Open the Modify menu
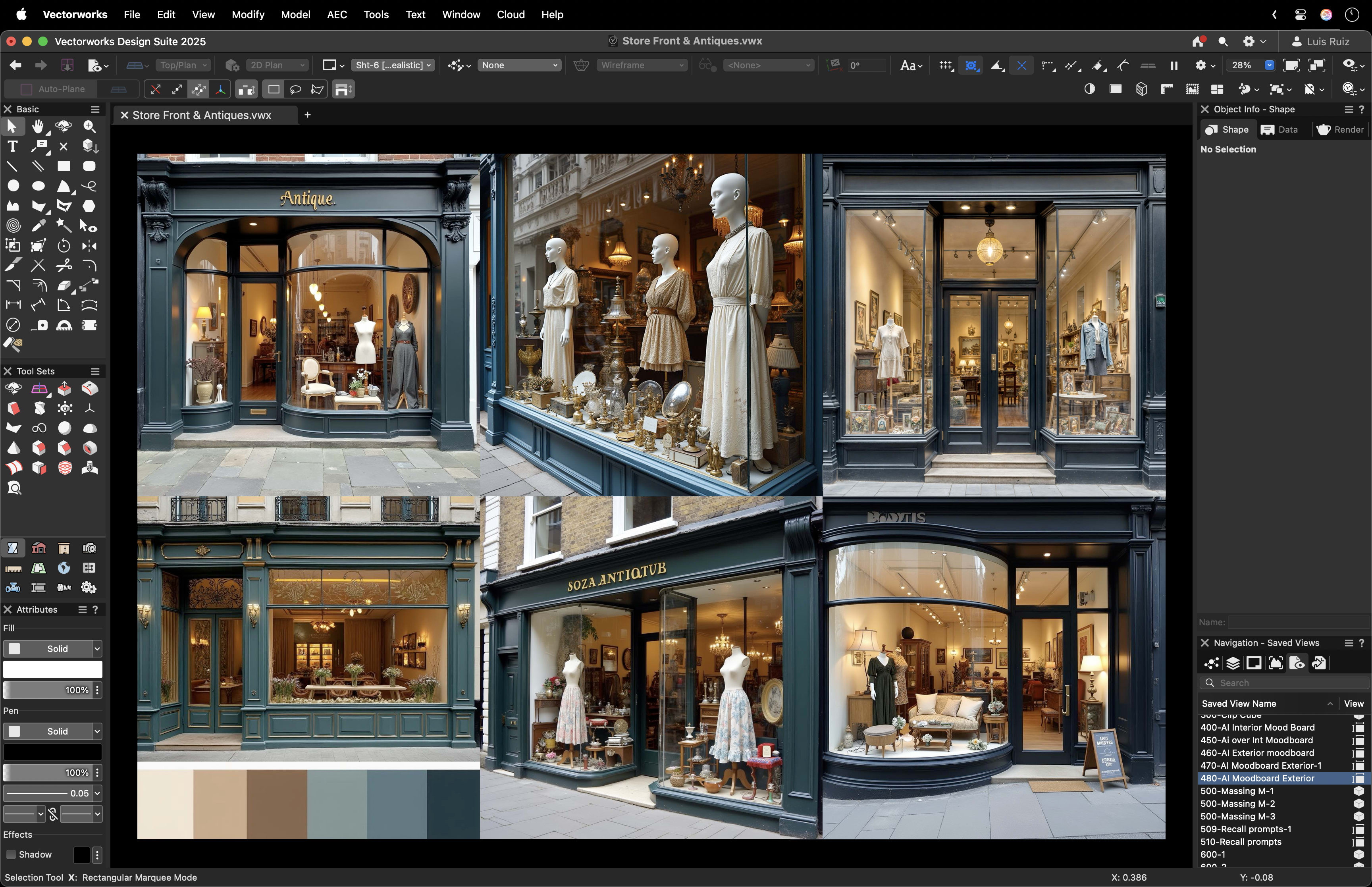Screen dimensions: 1372x887 [x=248, y=14]
